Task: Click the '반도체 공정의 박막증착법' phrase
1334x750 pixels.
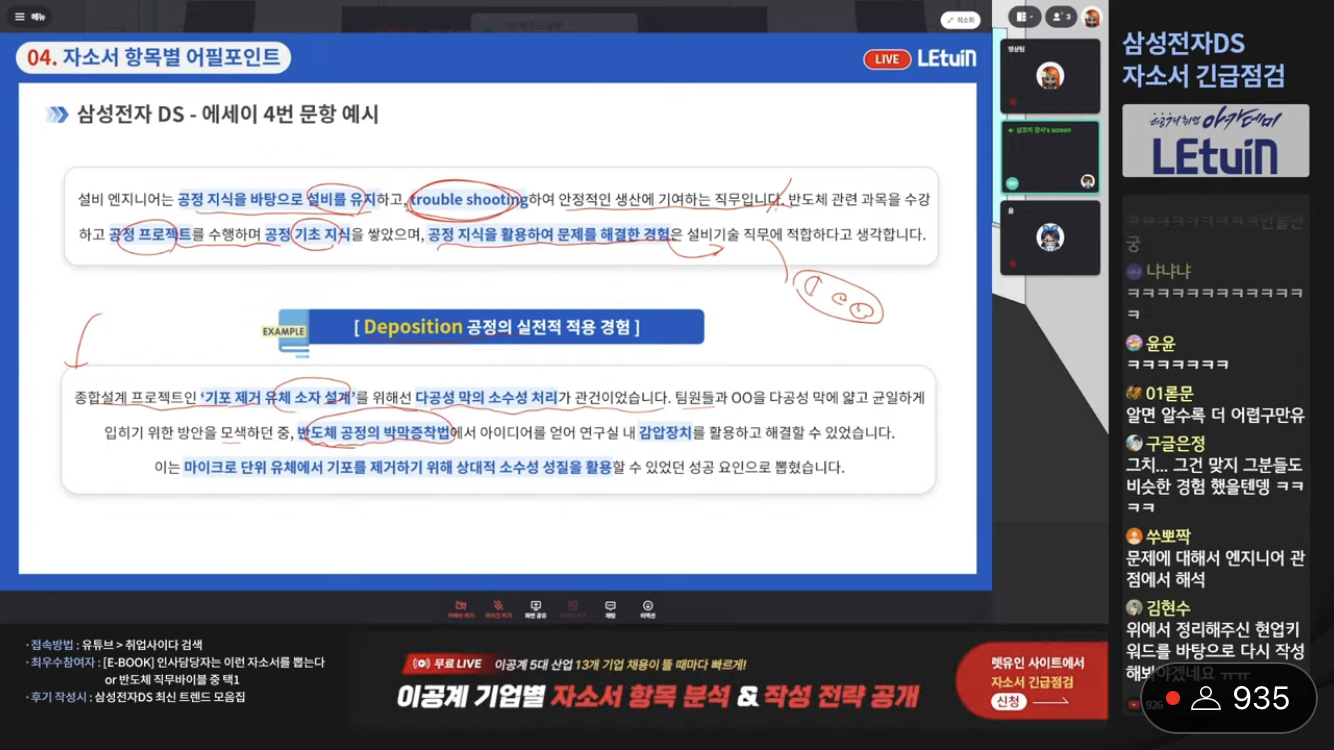Action: 374,433
